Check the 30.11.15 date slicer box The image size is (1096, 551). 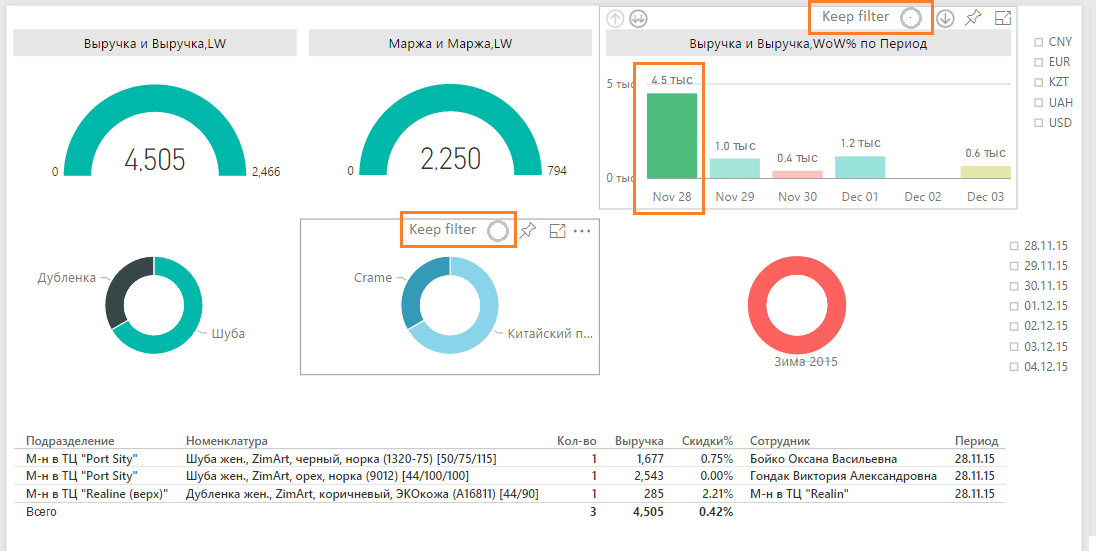click(x=1014, y=286)
